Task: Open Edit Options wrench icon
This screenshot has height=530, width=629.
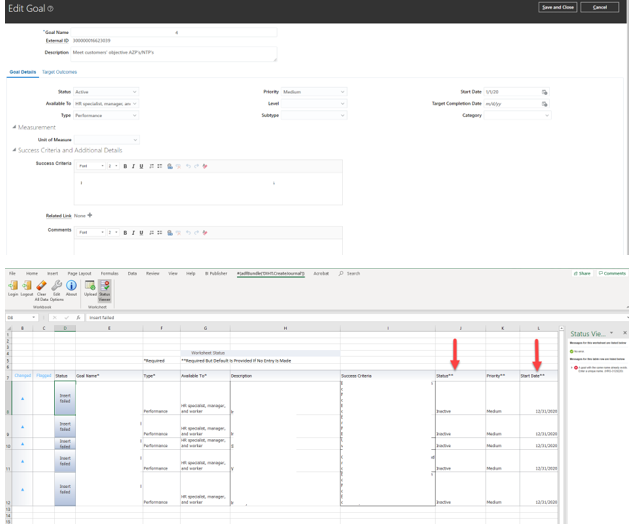Action: point(57,286)
